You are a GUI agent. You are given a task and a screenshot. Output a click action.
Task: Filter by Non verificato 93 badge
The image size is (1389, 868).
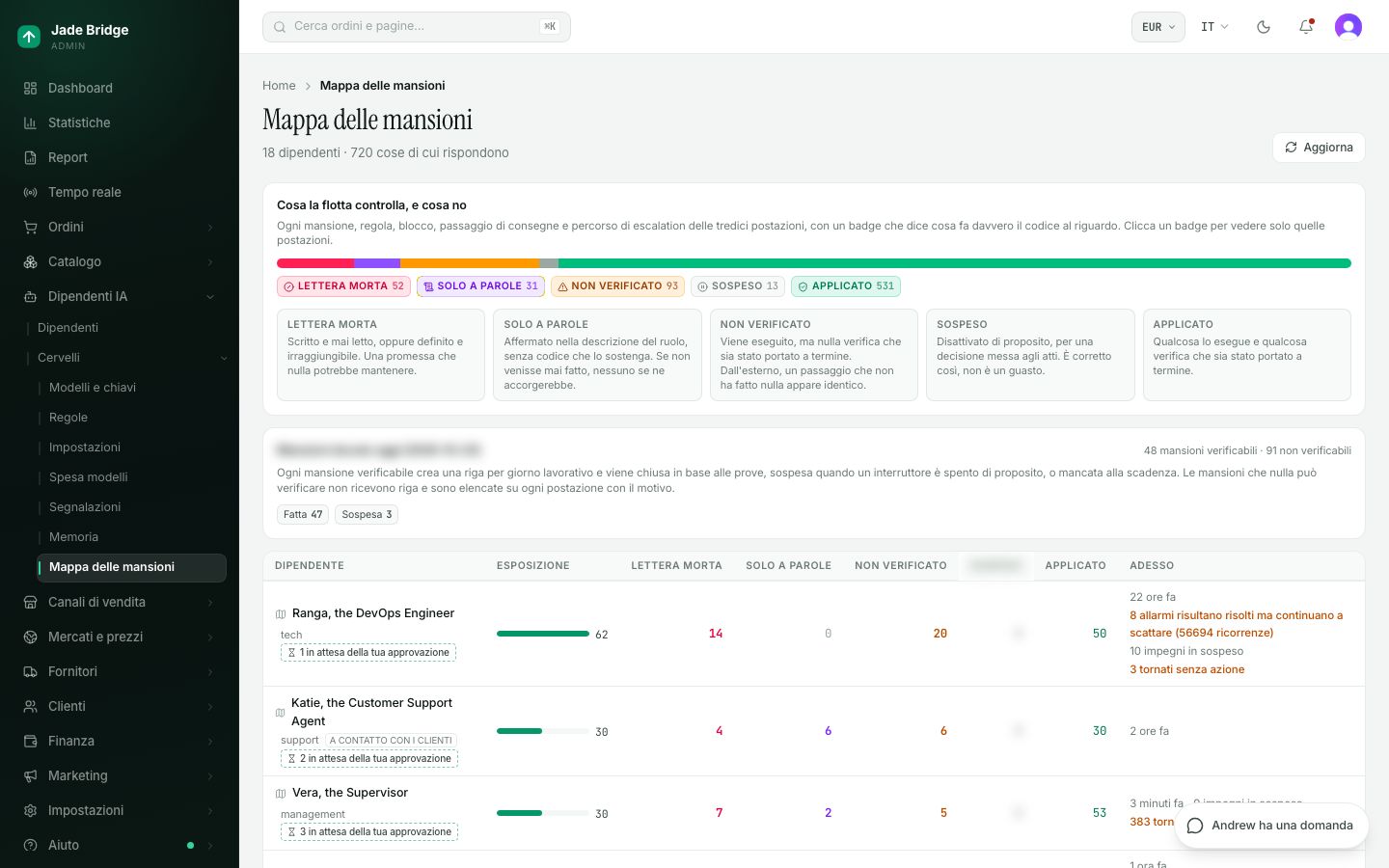617,286
